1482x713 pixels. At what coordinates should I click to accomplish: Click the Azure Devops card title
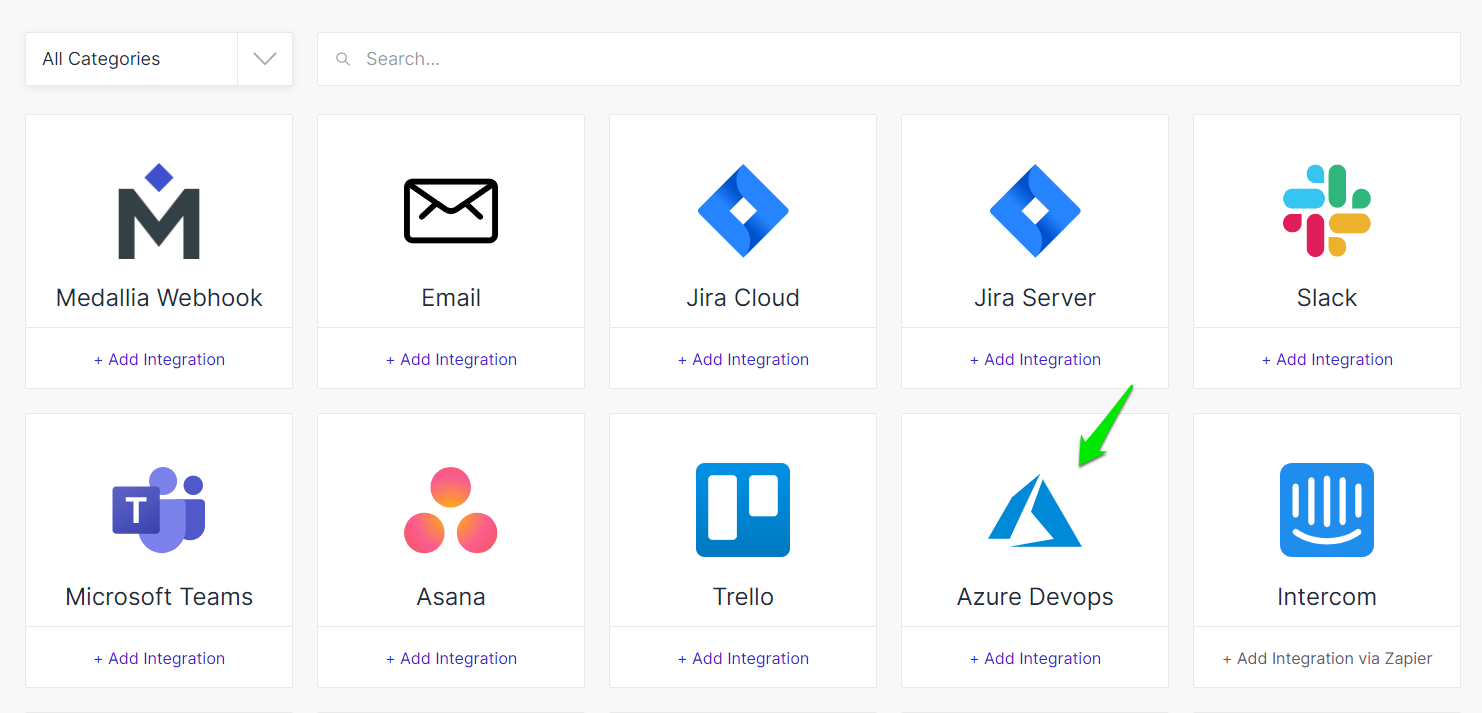pos(1035,597)
